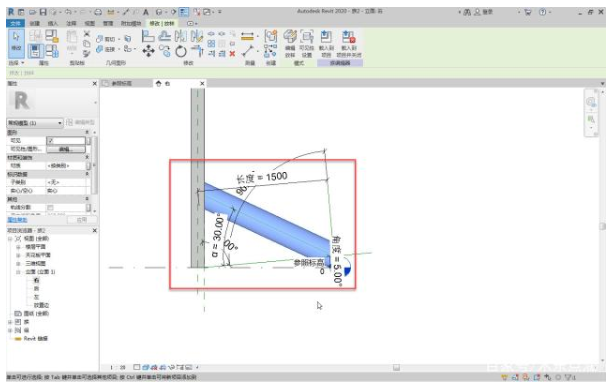This screenshot has width=610, height=386.
Task: Click the Load into Project and Close button
Action: click(349, 44)
